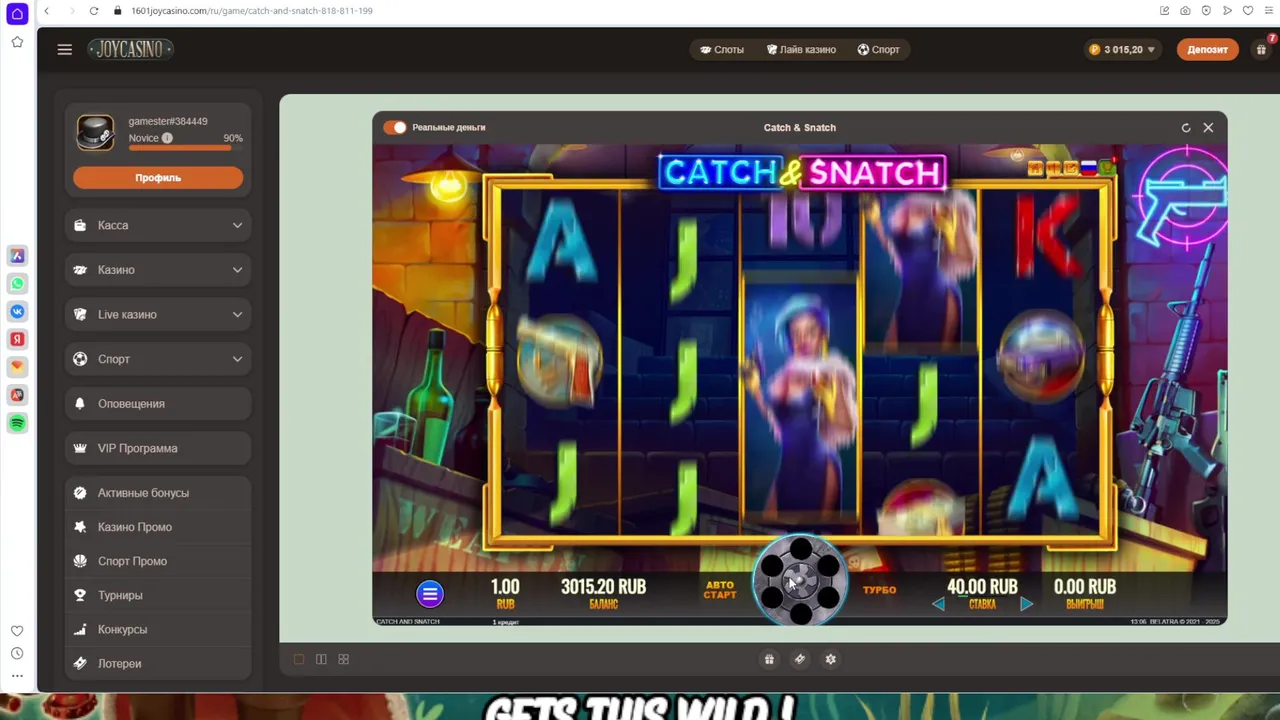Expand the Касса section
Viewport: 1280px width, 720px height.
158,225
